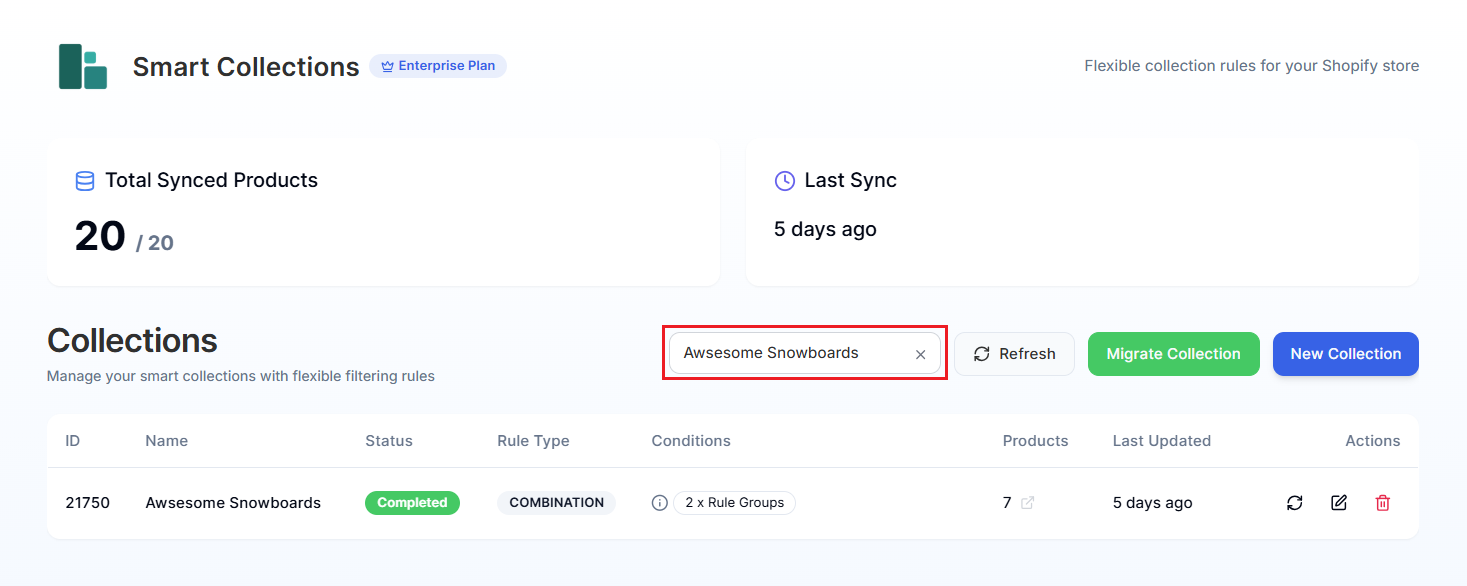Viewport: 1467px width, 586px height.
Task: Edit Awsesome Snowboards using the pencil icon
Action: (x=1338, y=503)
